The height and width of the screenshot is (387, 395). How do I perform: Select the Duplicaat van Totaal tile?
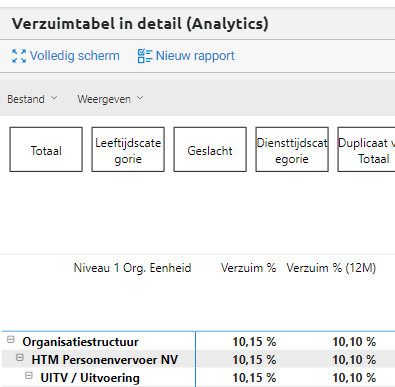(366, 149)
